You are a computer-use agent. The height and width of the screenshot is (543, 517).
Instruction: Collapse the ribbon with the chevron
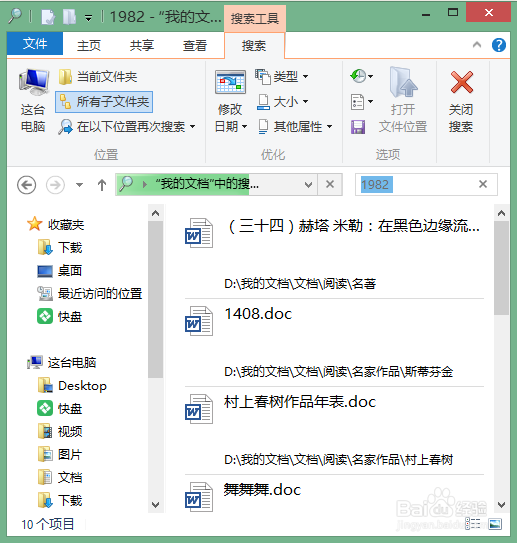(477, 45)
